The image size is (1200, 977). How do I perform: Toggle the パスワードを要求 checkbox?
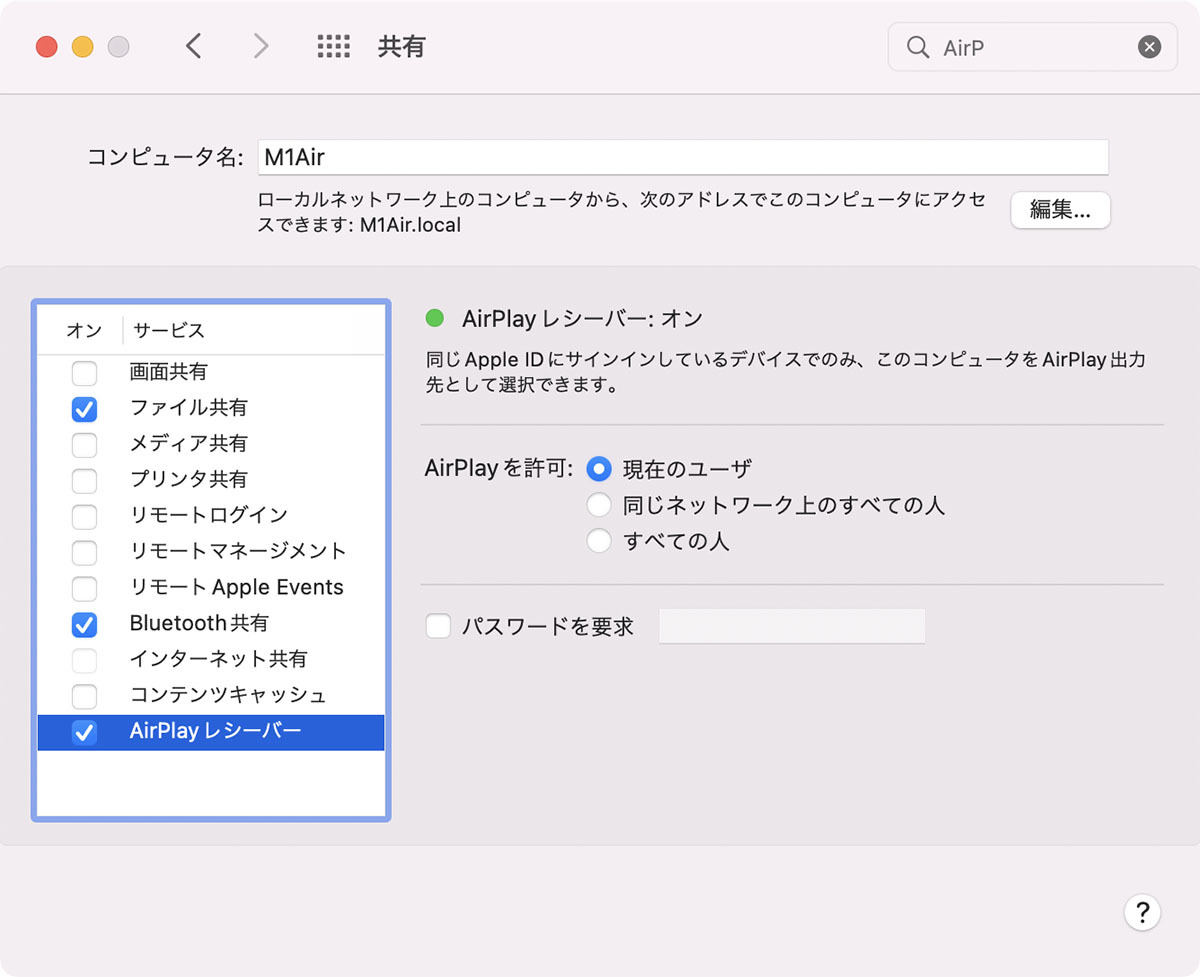438,626
